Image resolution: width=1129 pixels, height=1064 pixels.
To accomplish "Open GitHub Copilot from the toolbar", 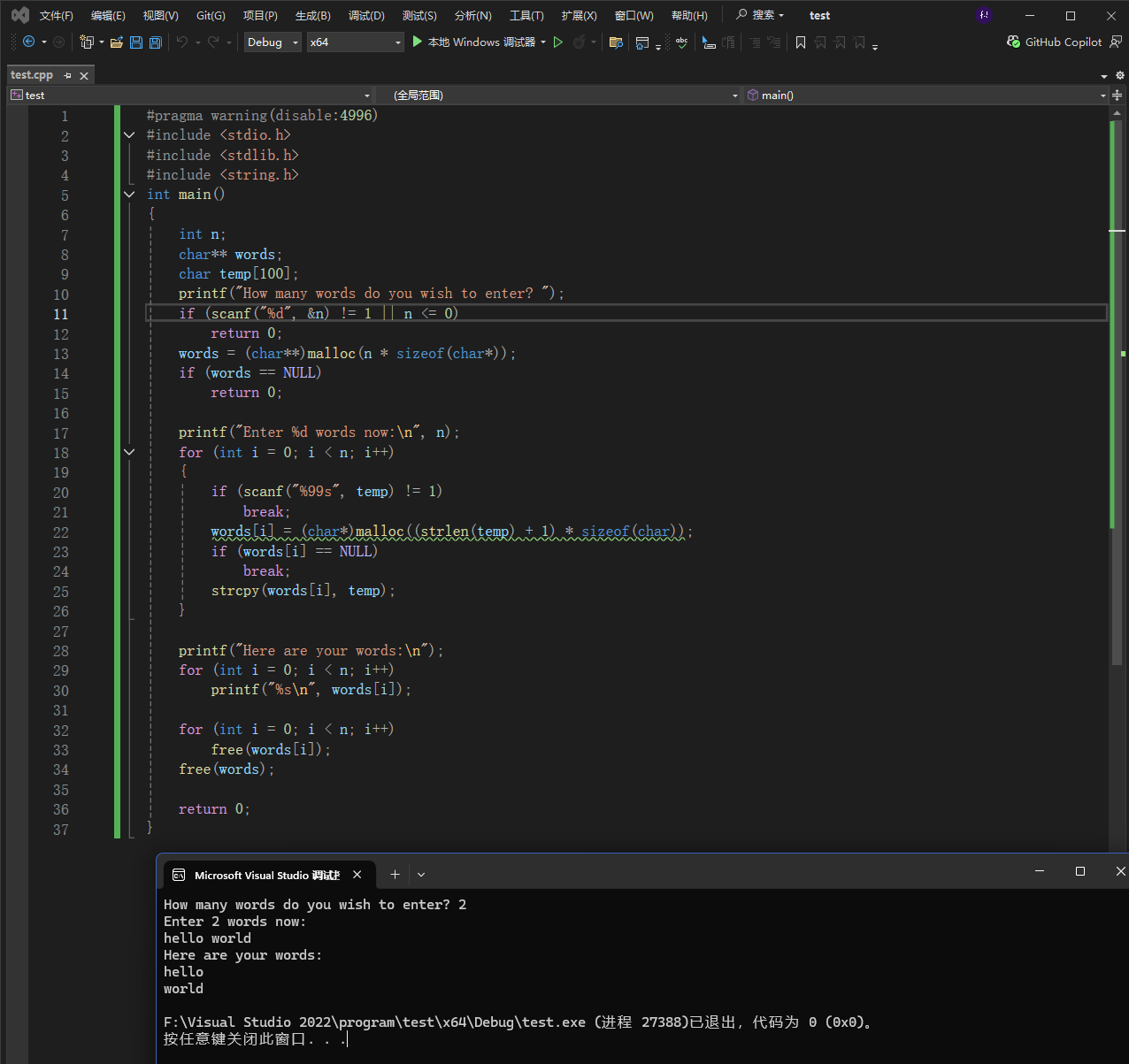I will pyautogui.click(x=1055, y=42).
